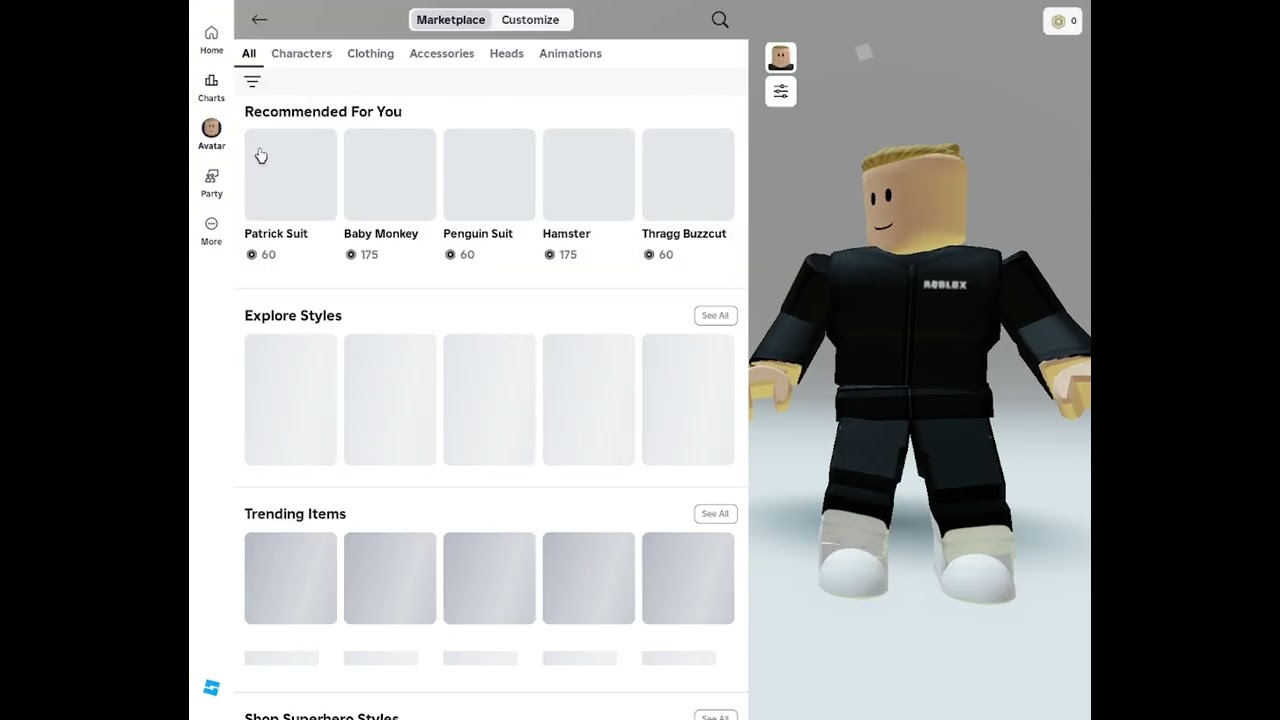See all Trending Items
This screenshot has width=1280, height=720.
coord(715,514)
